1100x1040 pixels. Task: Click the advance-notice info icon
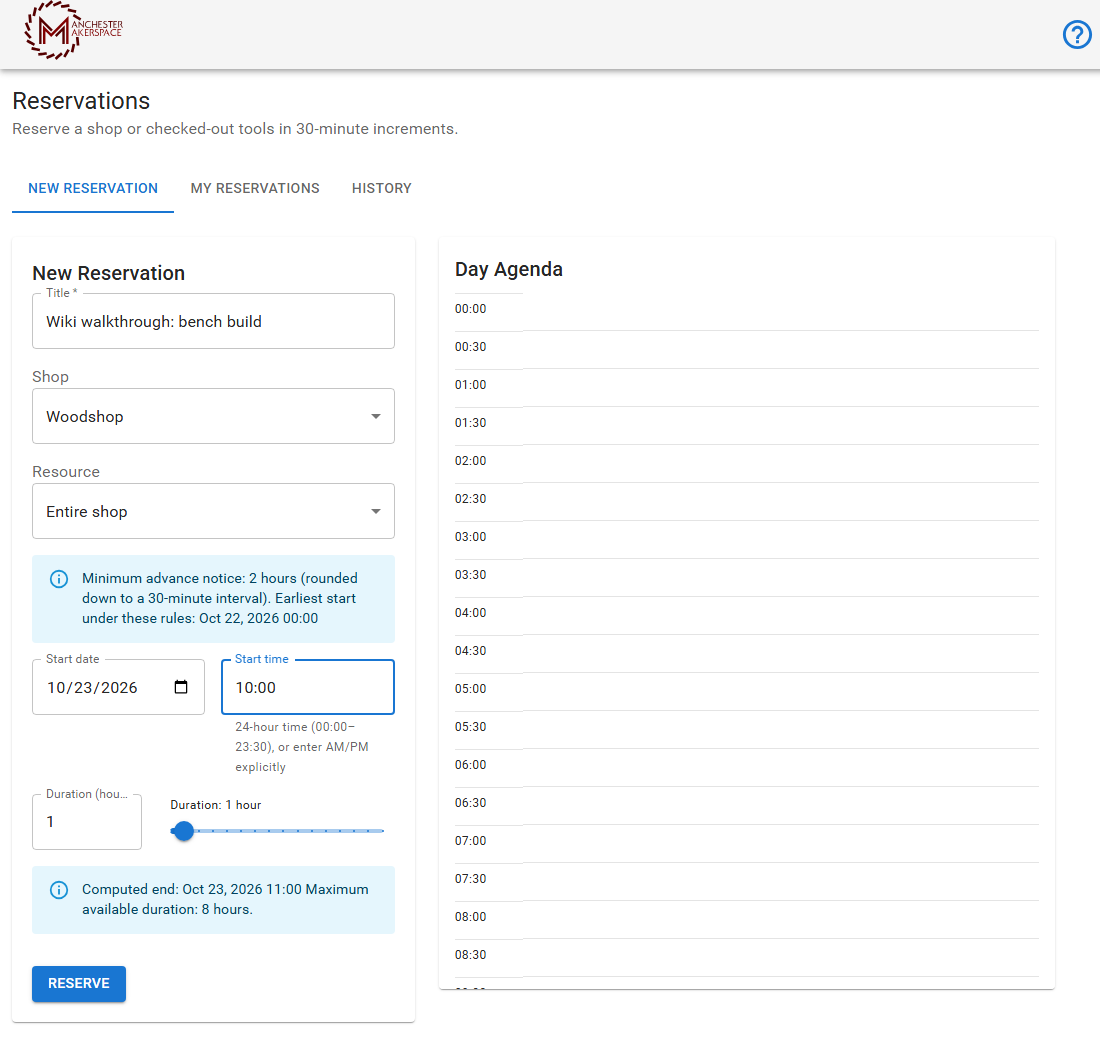[x=59, y=579]
